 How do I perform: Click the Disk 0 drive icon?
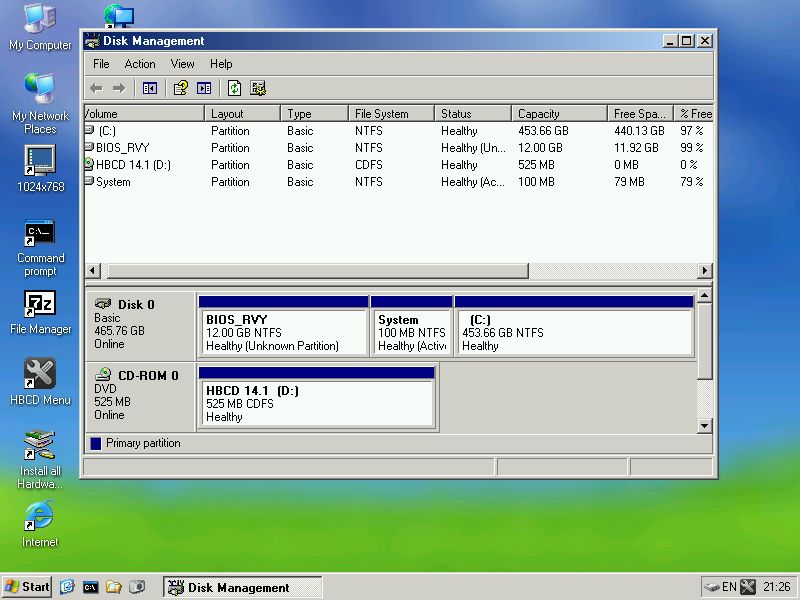(x=103, y=304)
